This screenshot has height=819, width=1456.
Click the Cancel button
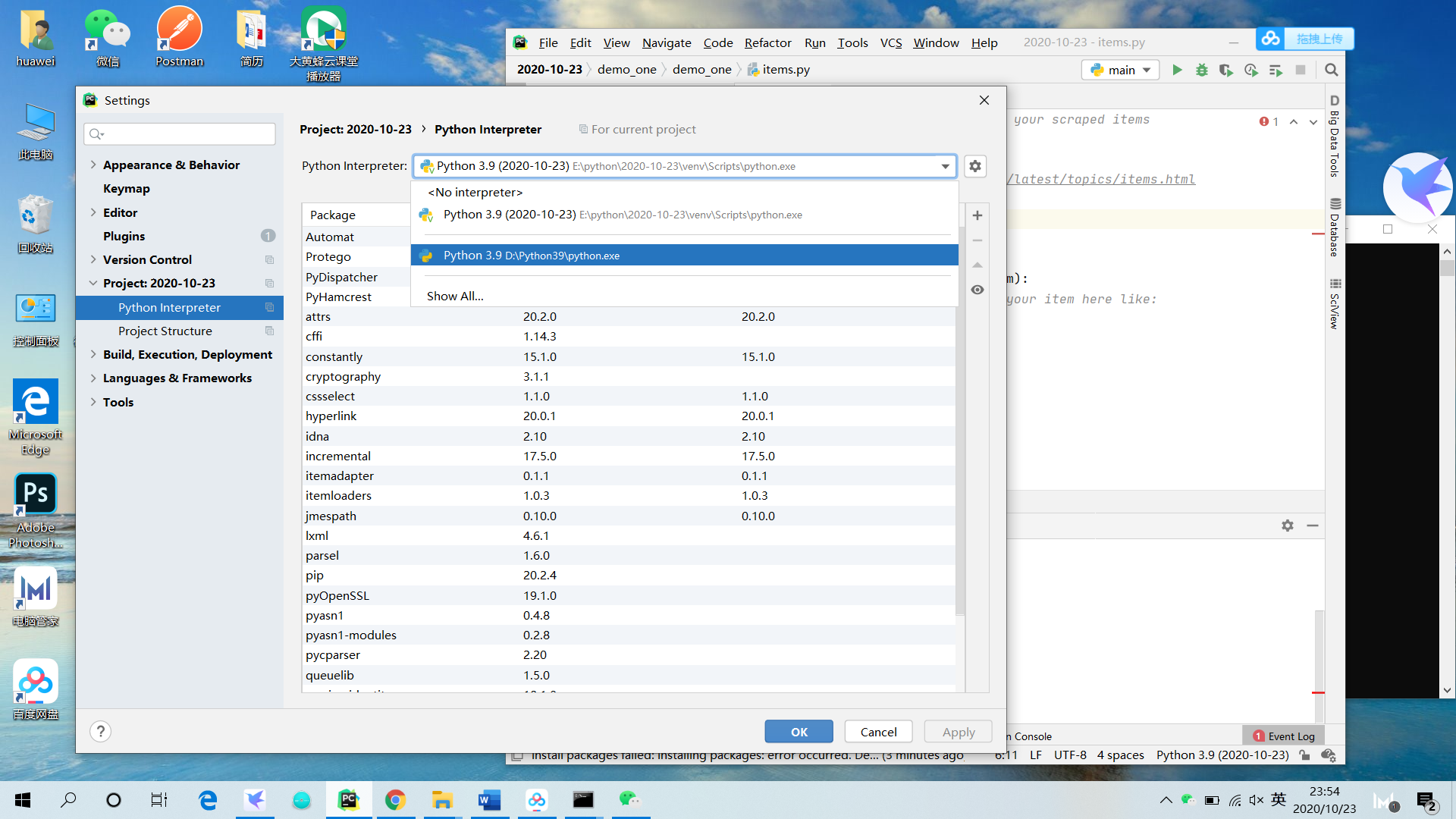click(x=878, y=732)
